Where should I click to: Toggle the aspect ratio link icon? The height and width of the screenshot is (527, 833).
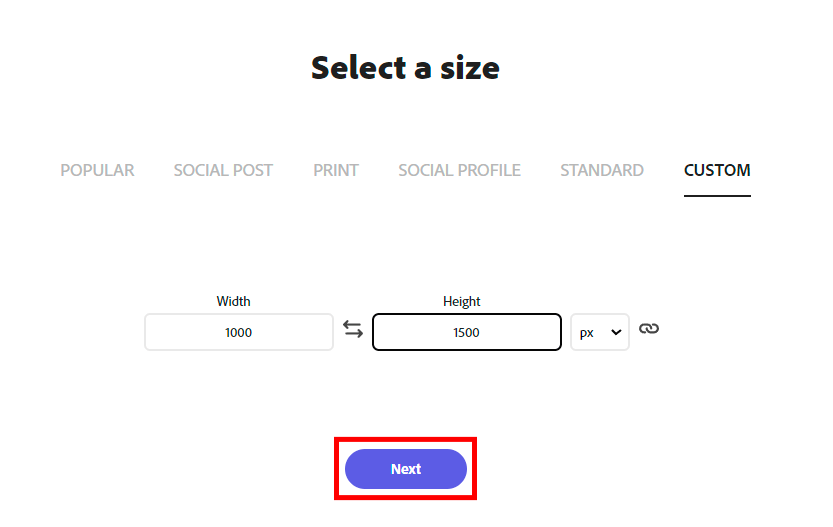coord(649,329)
